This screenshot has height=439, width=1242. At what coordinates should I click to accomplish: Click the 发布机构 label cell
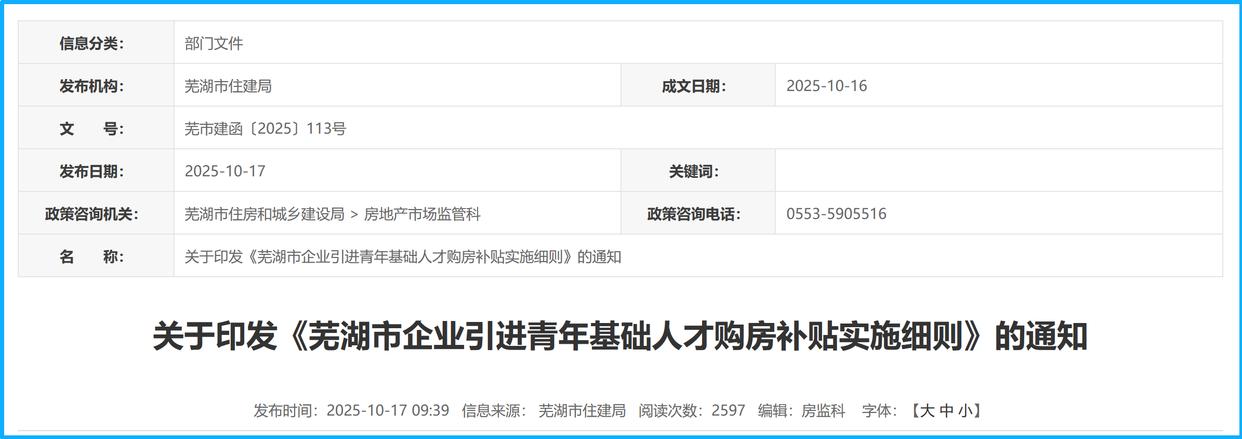tap(96, 86)
